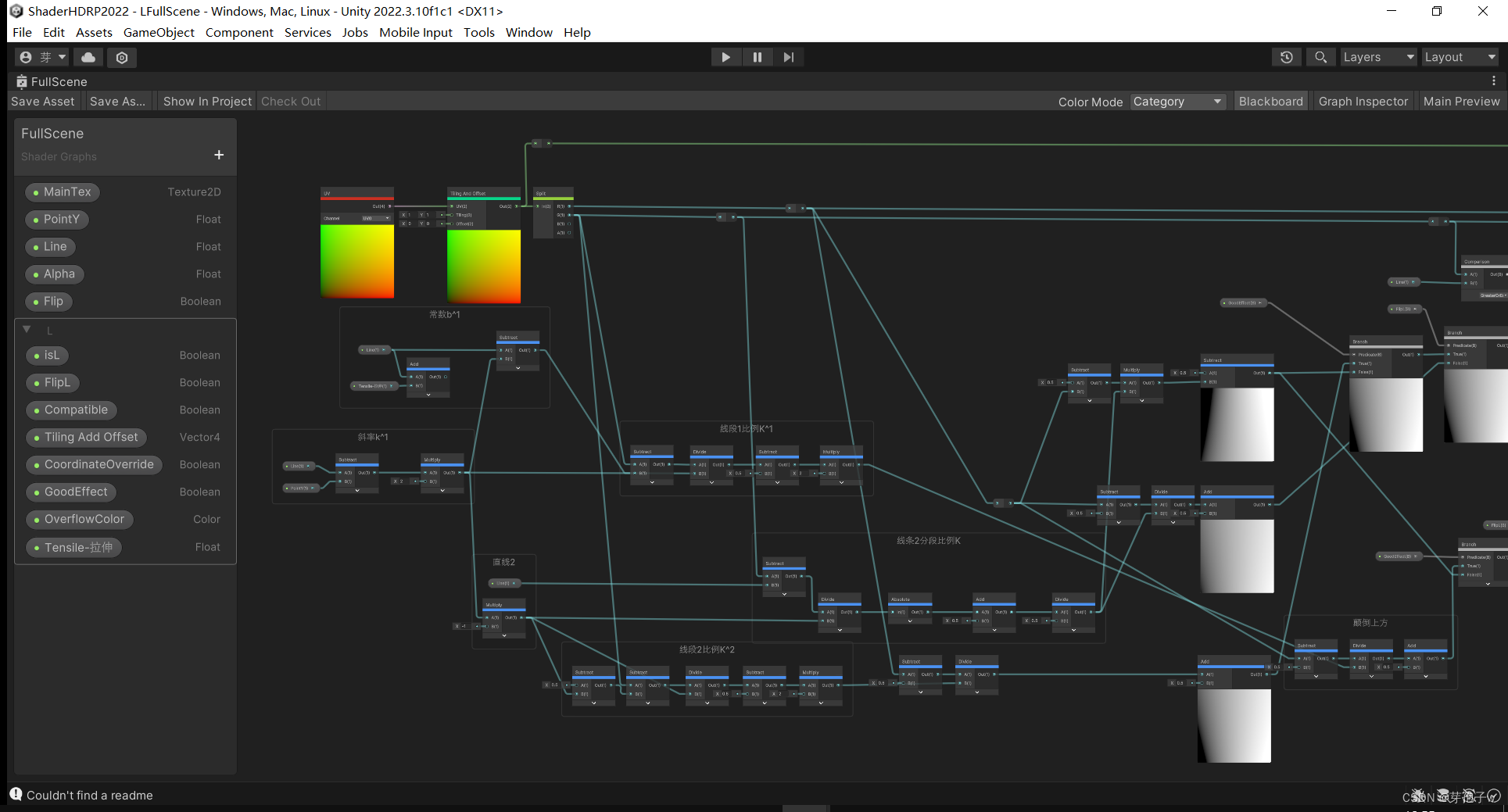This screenshot has width=1508, height=812.
Task: Select the 线段2比例K^2 group title
Action: (707, 649)
